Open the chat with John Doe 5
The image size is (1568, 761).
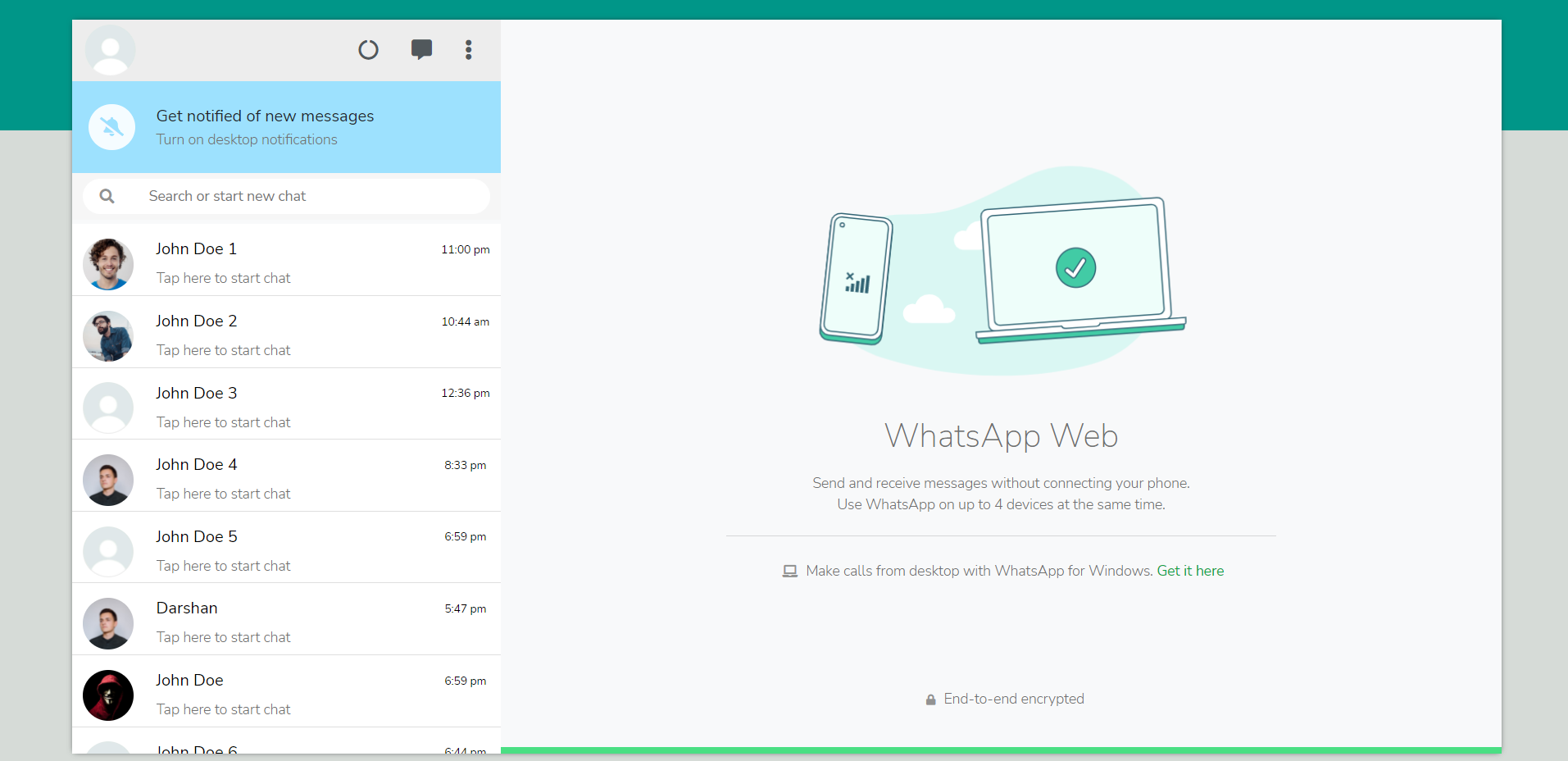287,548
